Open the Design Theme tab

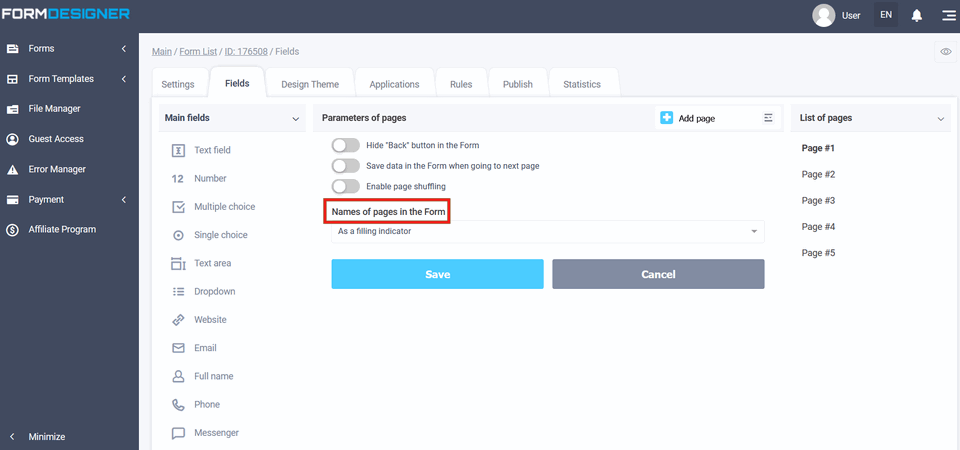pos(310,84)
